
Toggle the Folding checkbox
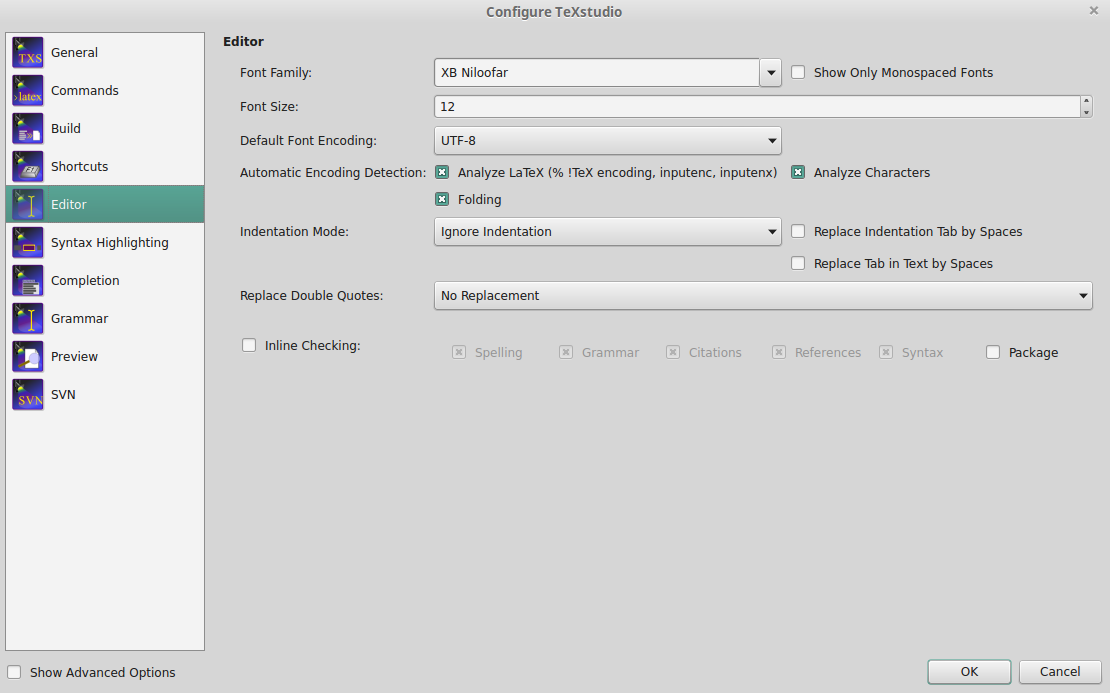(442, 200)
